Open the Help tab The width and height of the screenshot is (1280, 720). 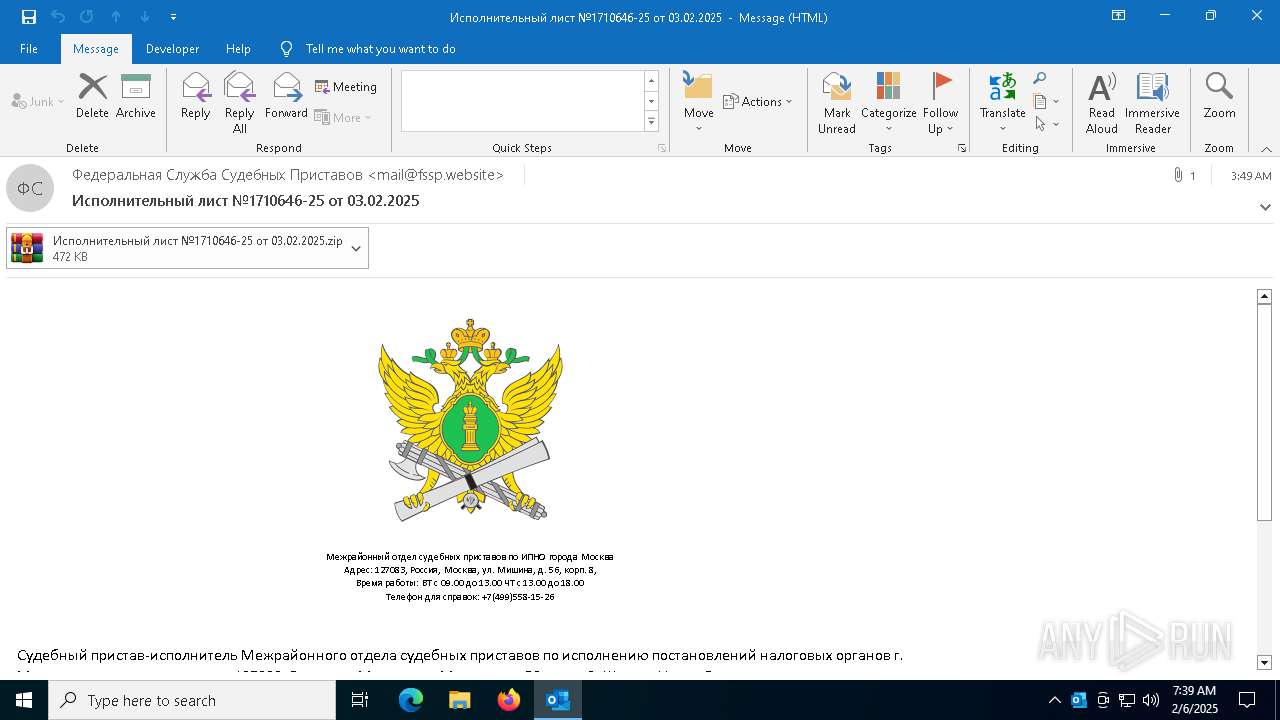(238, 49)
